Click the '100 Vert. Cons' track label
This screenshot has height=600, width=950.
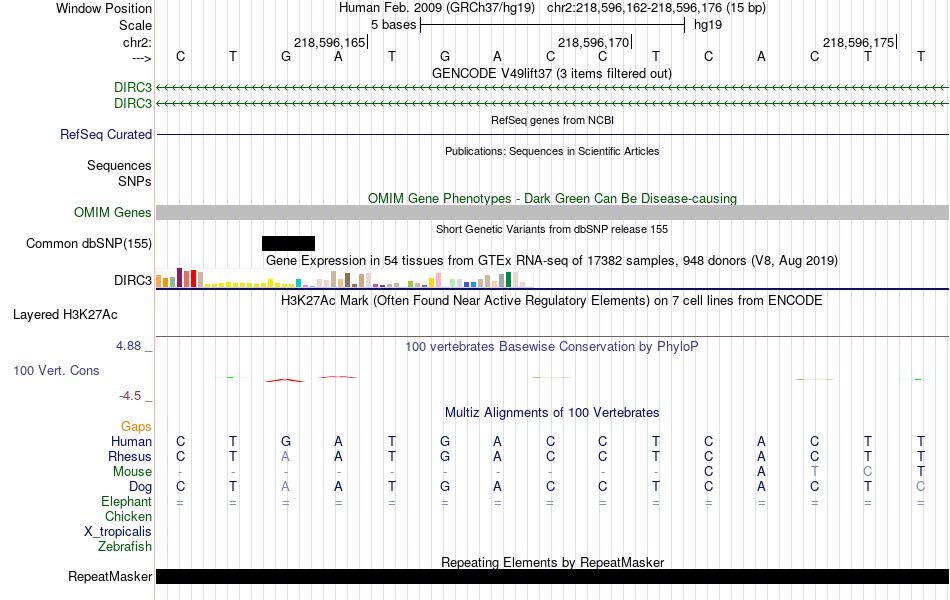coord(56,370)
